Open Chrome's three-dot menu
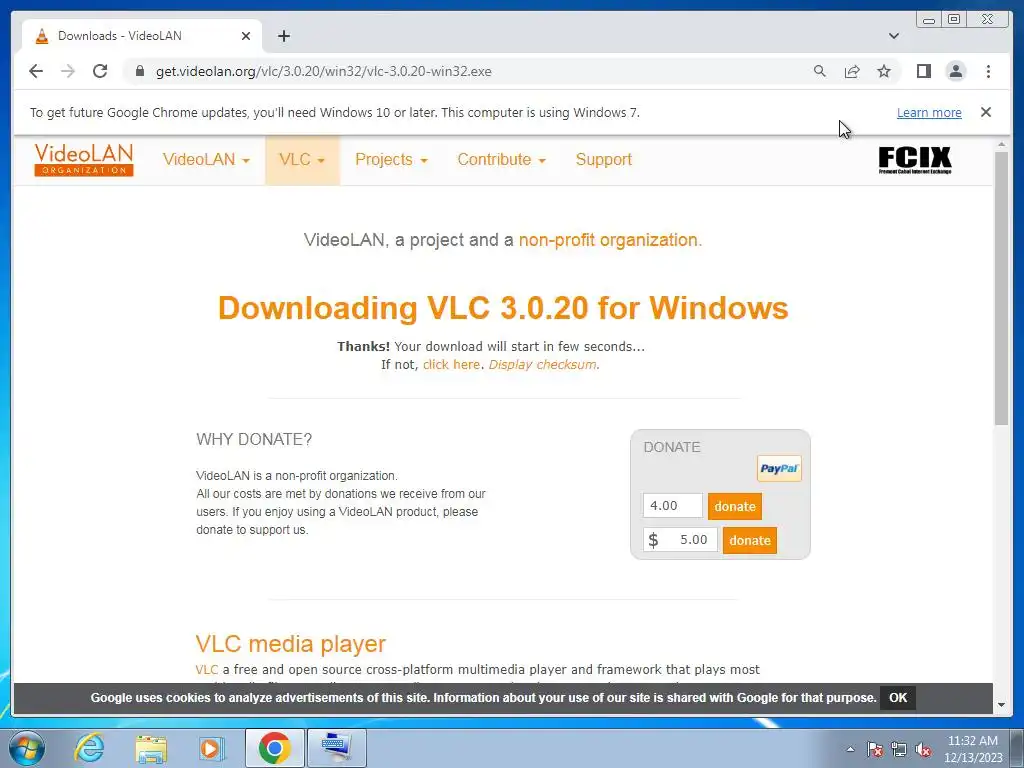The image size is (1024, 768). click(x=988, y=71)
